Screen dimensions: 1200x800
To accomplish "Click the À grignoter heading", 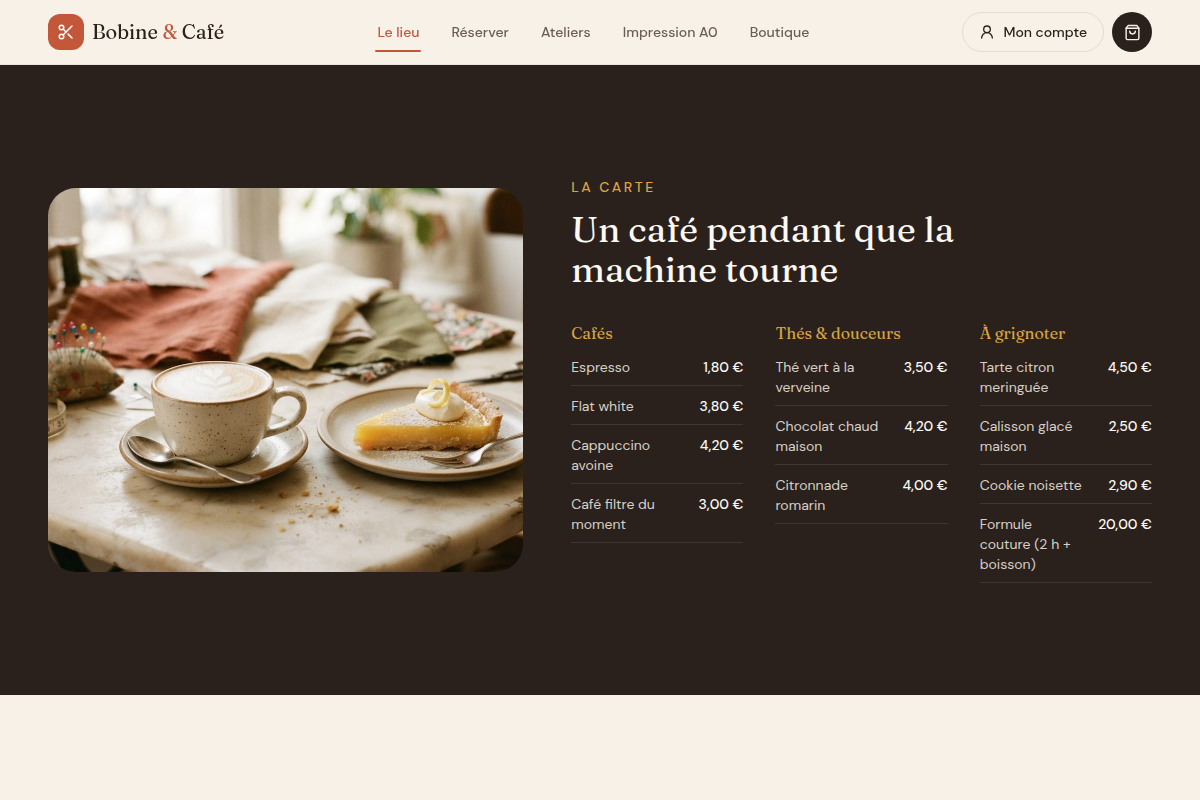I will click(1022, 333).
